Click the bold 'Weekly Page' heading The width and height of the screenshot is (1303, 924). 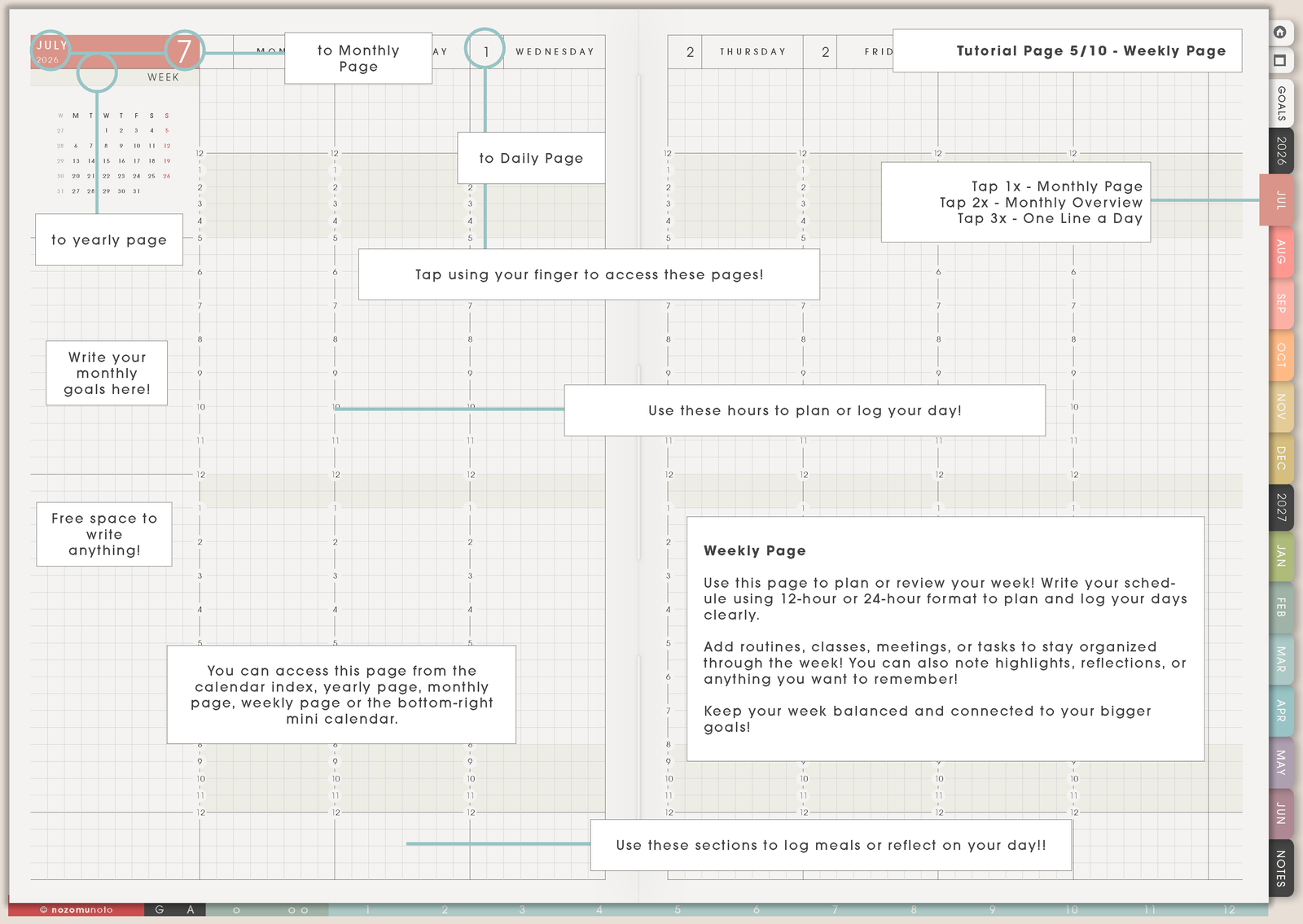tap(755, 550)
